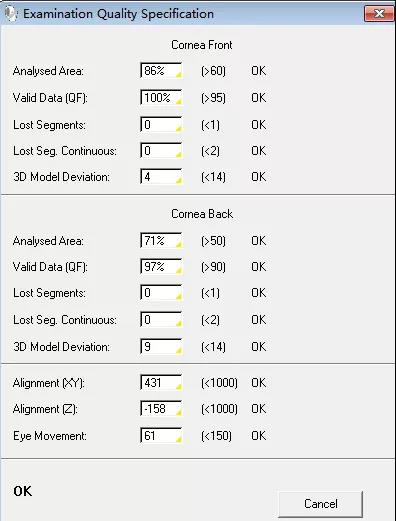Click Cornea Front Lost Segments value box

[161, 125]
